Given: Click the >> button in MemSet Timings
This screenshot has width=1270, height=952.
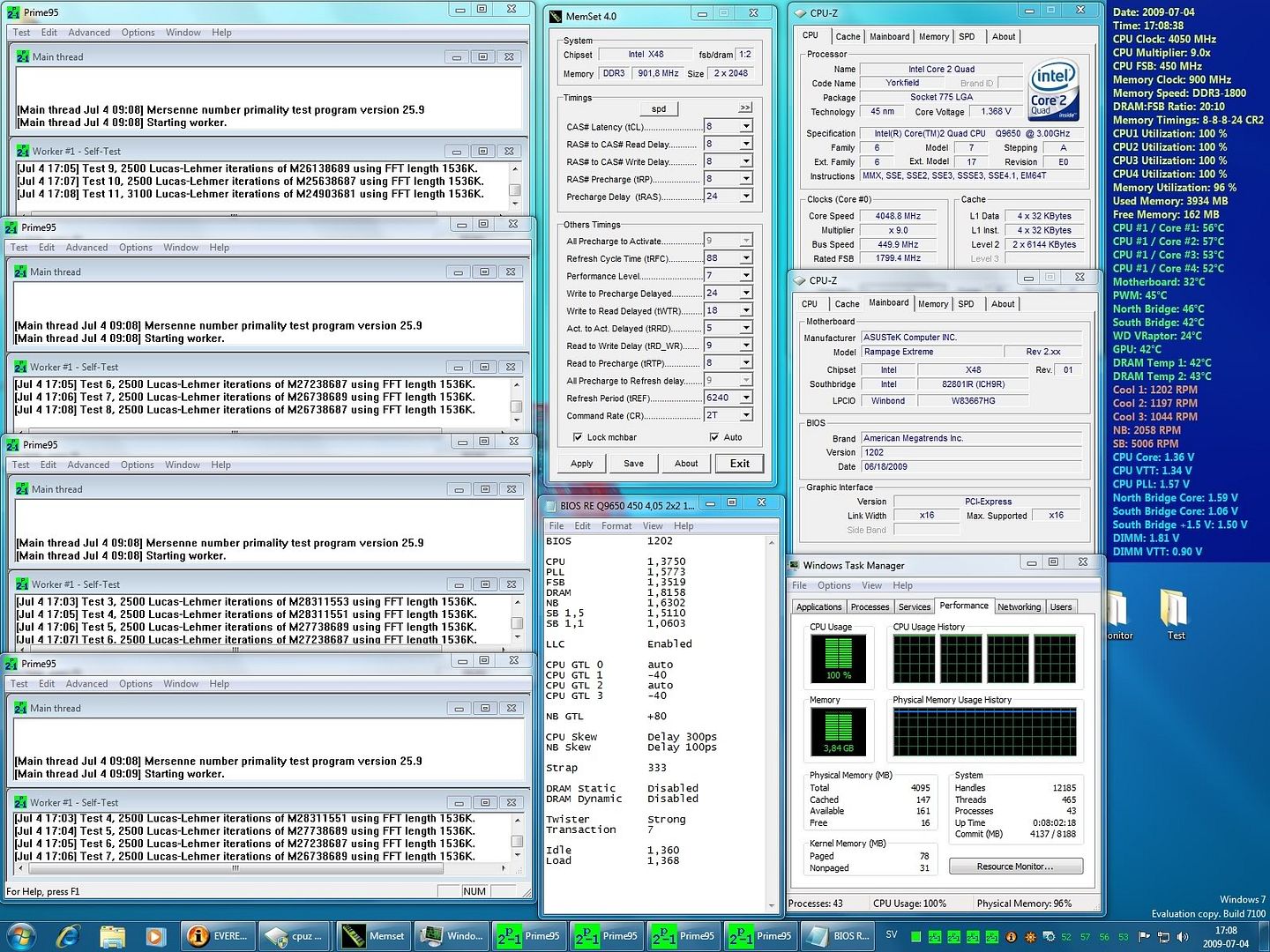Looking at the screenshot, I should tap(745, 108).
